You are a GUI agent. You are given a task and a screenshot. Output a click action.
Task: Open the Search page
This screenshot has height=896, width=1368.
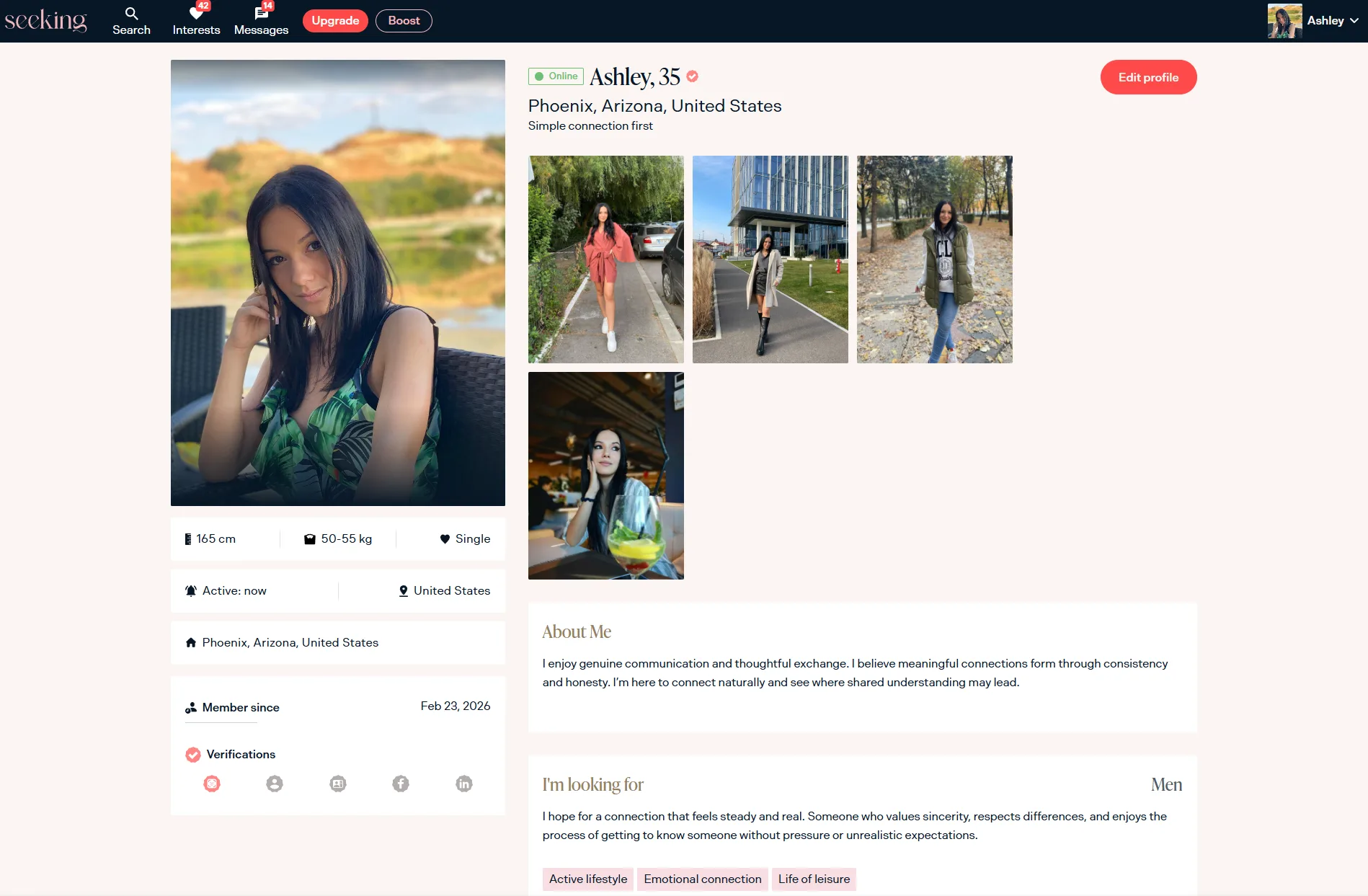click(x=131, y=21)
